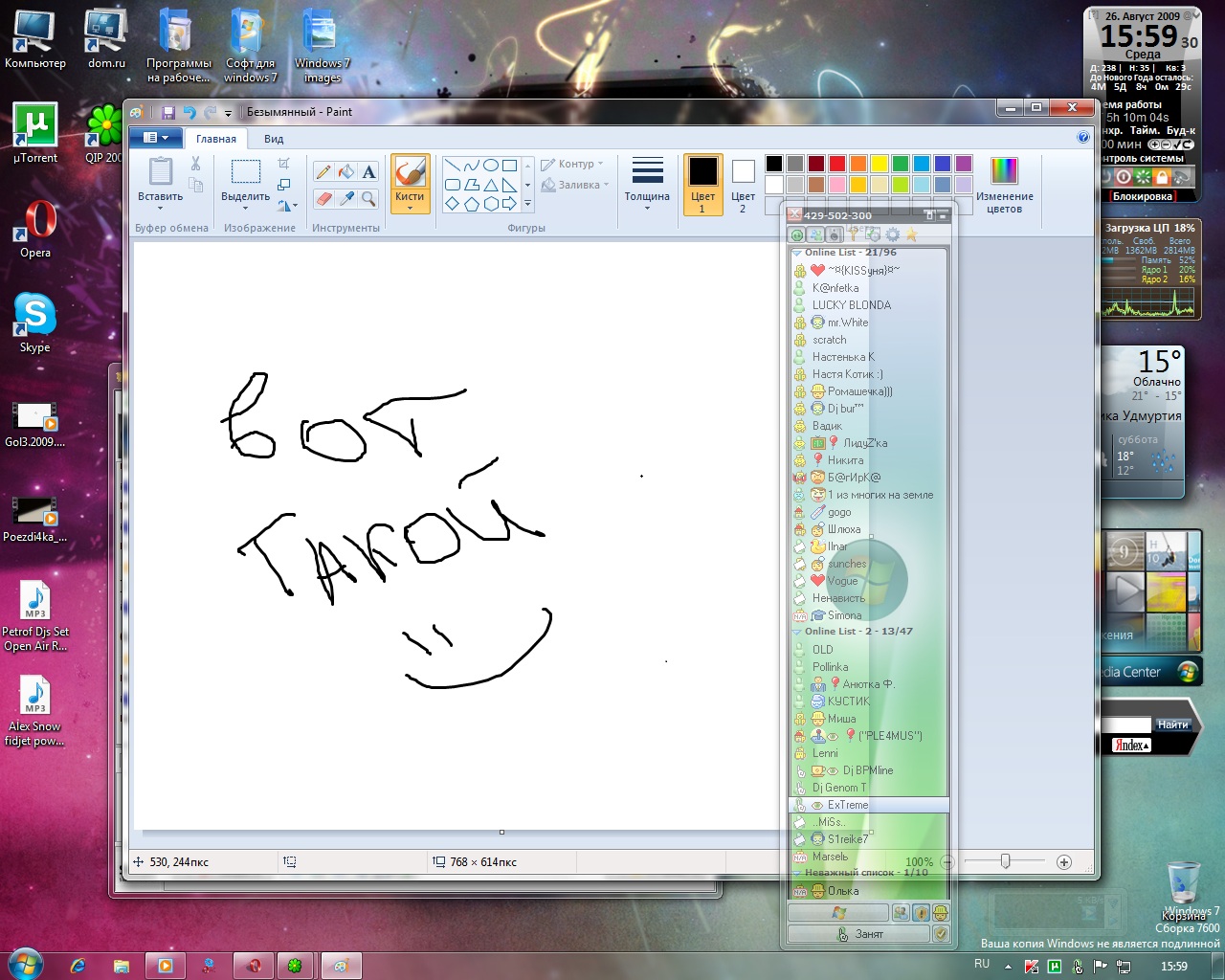This screenshot has width=1225, height=980.
Task: Click Изменение цветов edit colors button
Action: pos(1004,186)
